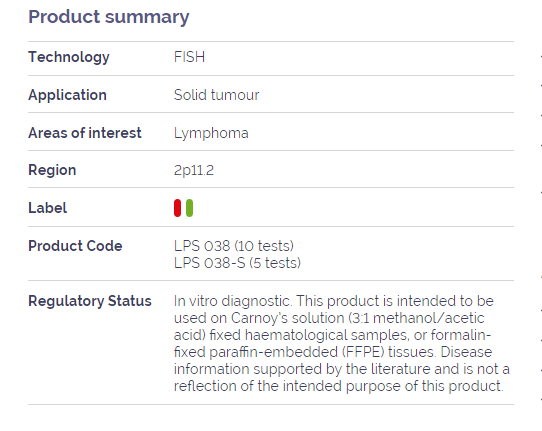Click the Technology row label

coord(69,57)
